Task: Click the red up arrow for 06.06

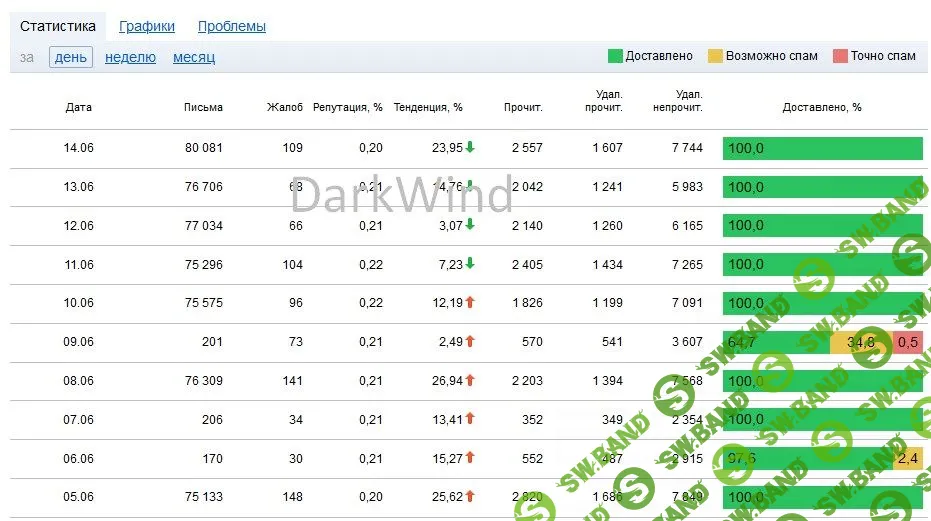Action: tap(470, 459)
